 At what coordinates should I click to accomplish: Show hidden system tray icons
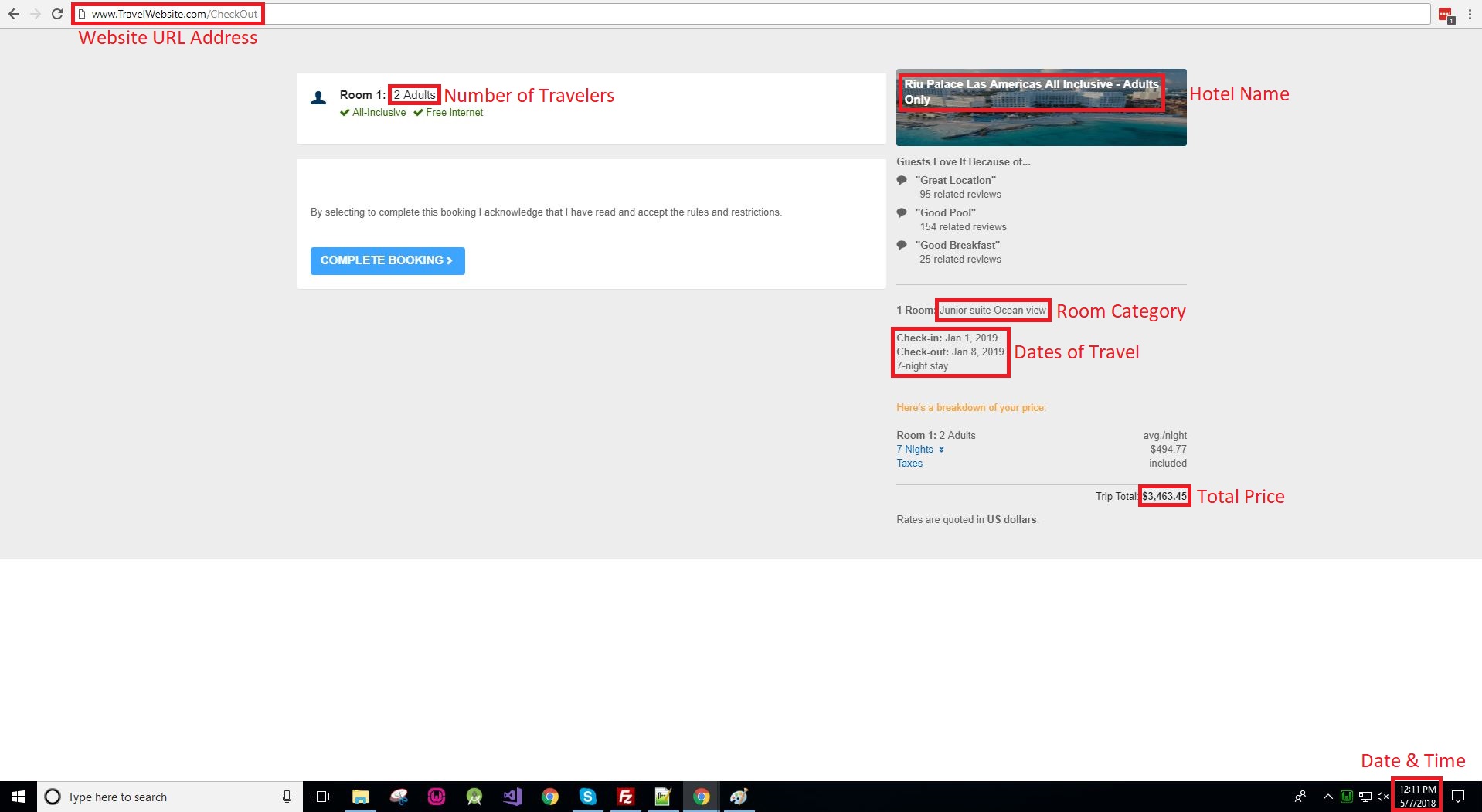[x=1327, y=797]
